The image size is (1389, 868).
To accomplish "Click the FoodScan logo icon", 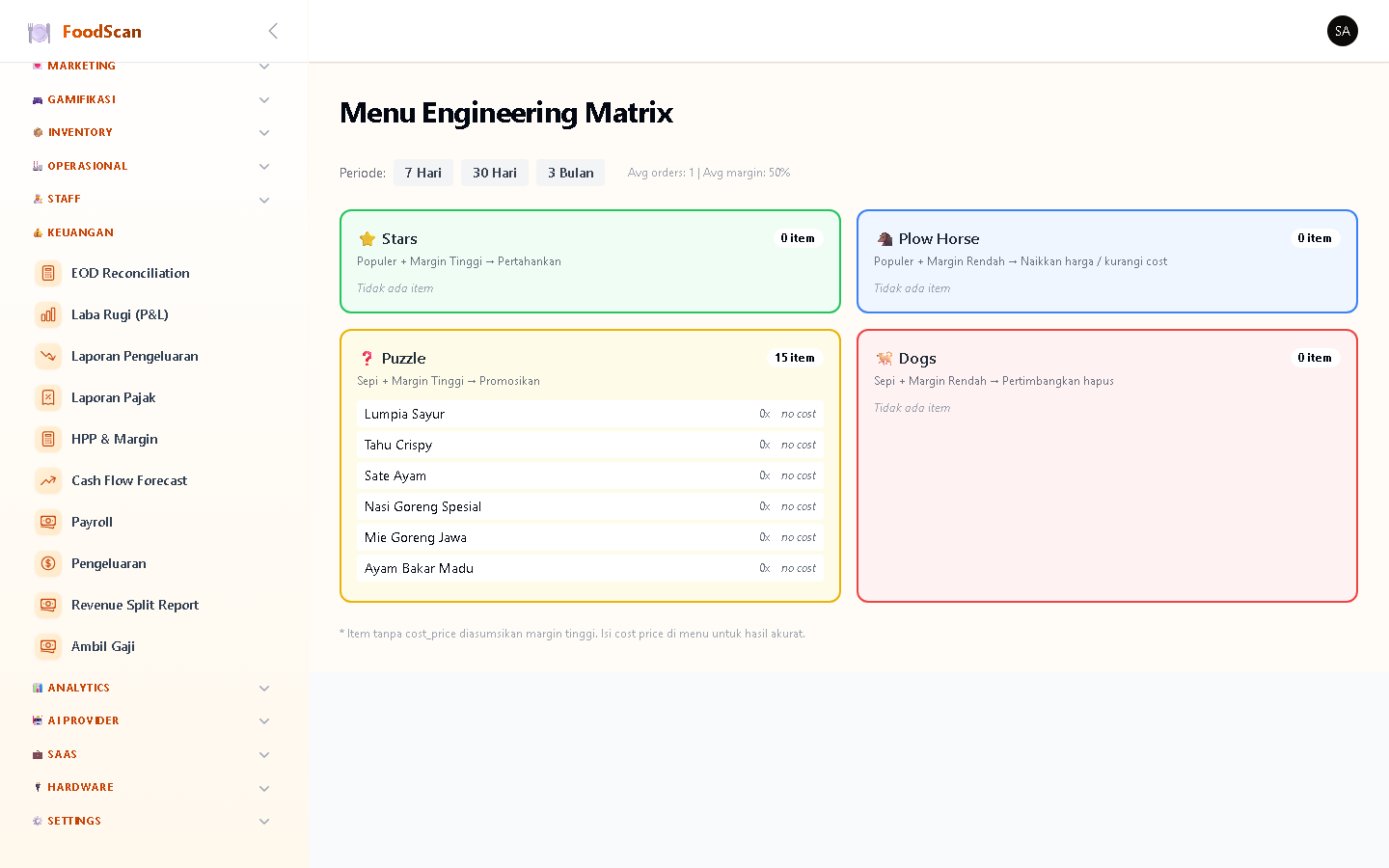I will (x=39, y=32).
